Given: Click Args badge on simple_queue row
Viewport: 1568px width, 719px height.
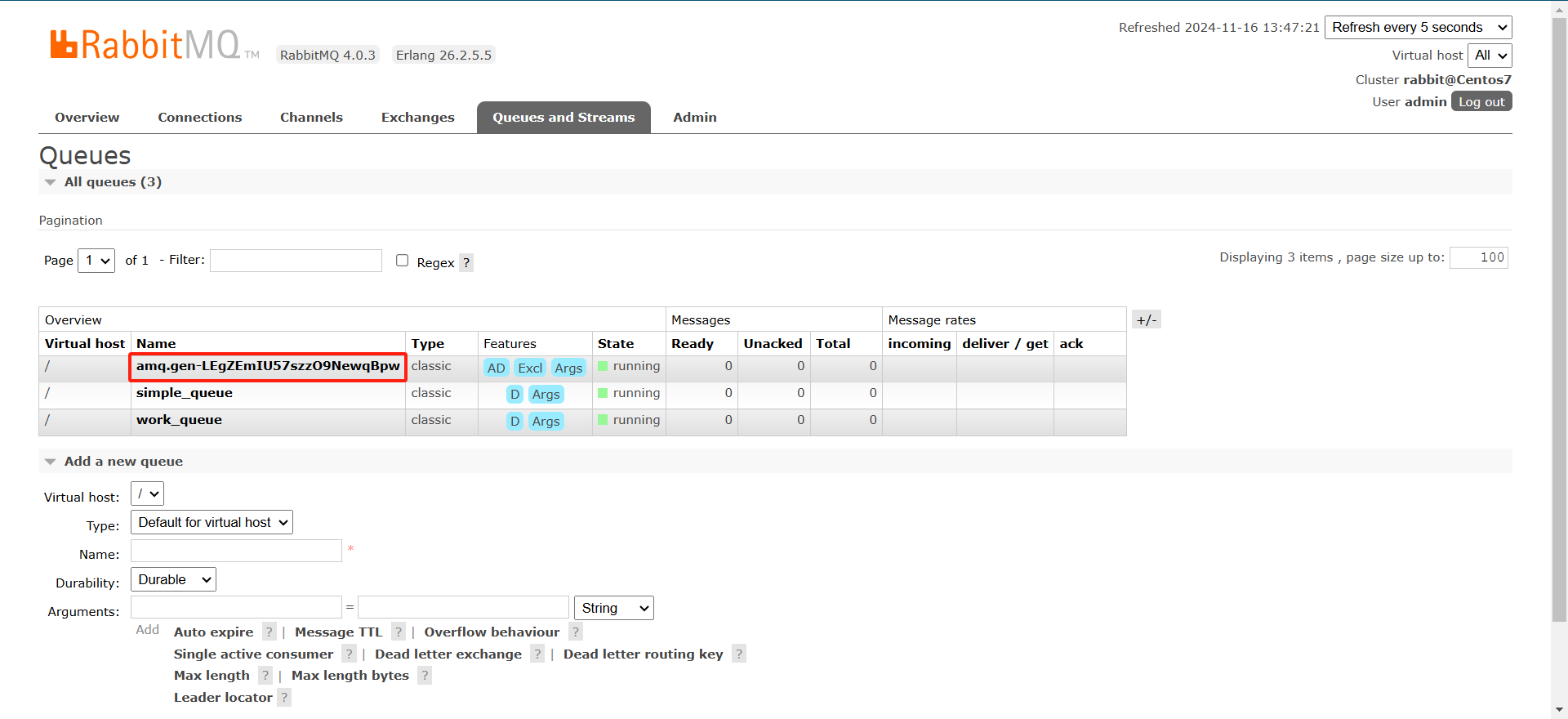Looking at the screenshot, I should click(546, 395).
